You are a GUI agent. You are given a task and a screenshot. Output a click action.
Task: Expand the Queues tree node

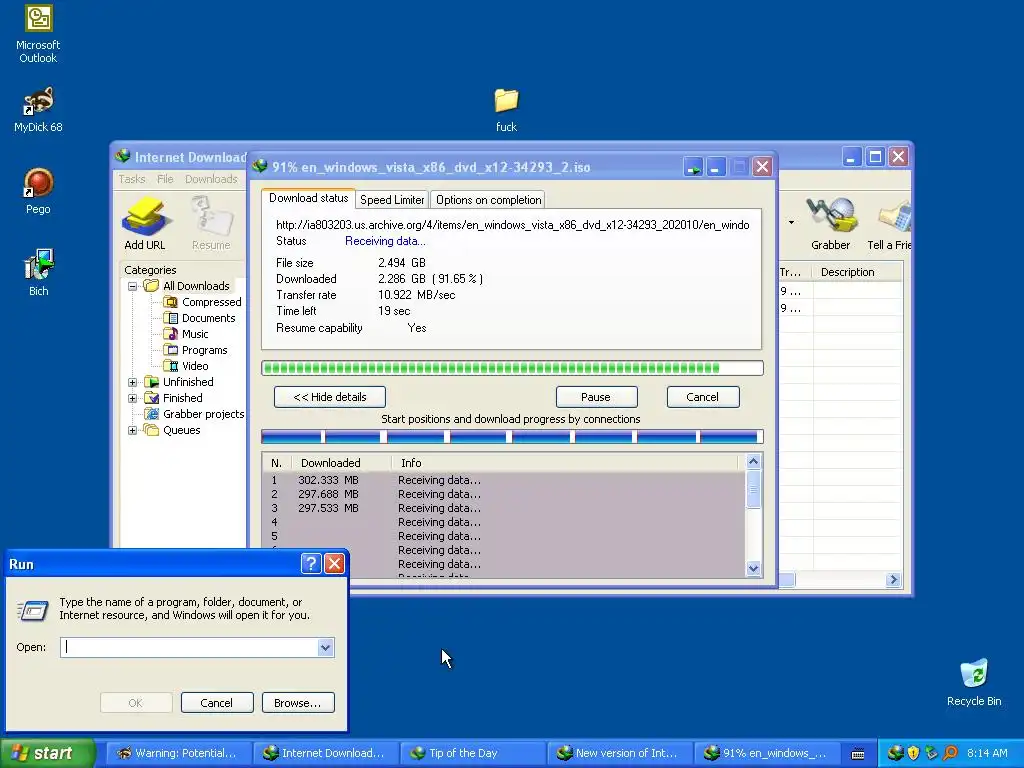pos(133,430)
